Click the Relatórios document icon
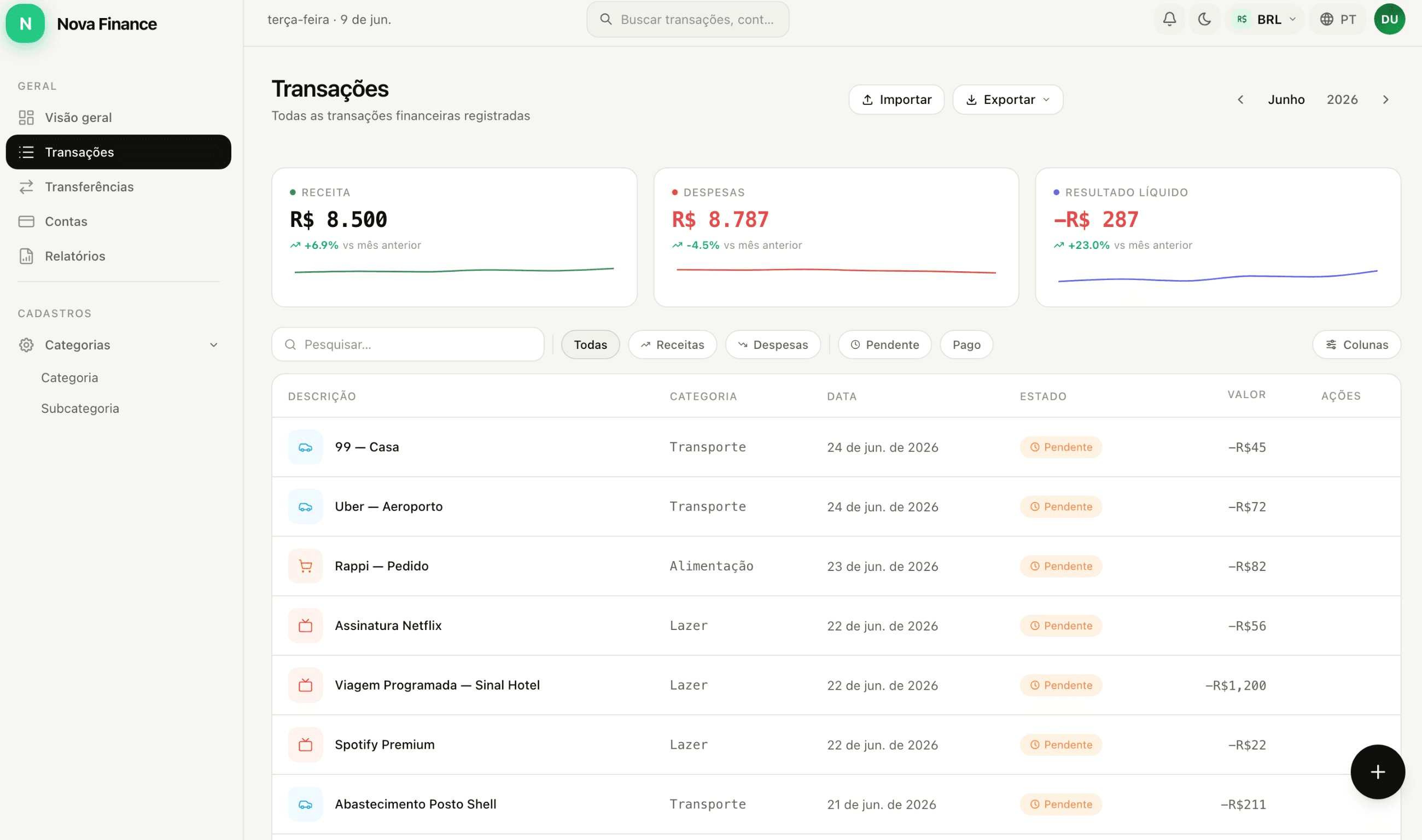The height and width of the screenshot is (840, 1422). (x=26, y=255)
